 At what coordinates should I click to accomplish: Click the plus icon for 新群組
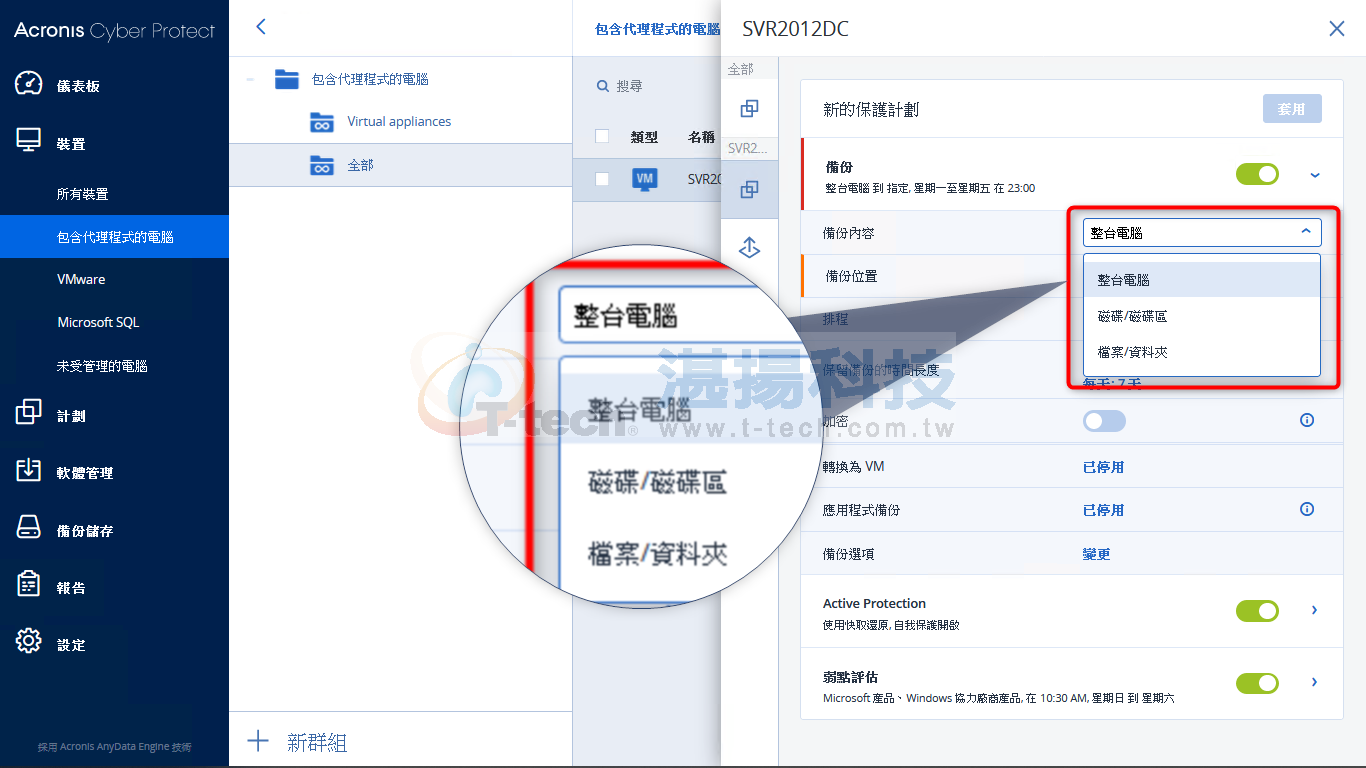point(258,741)
